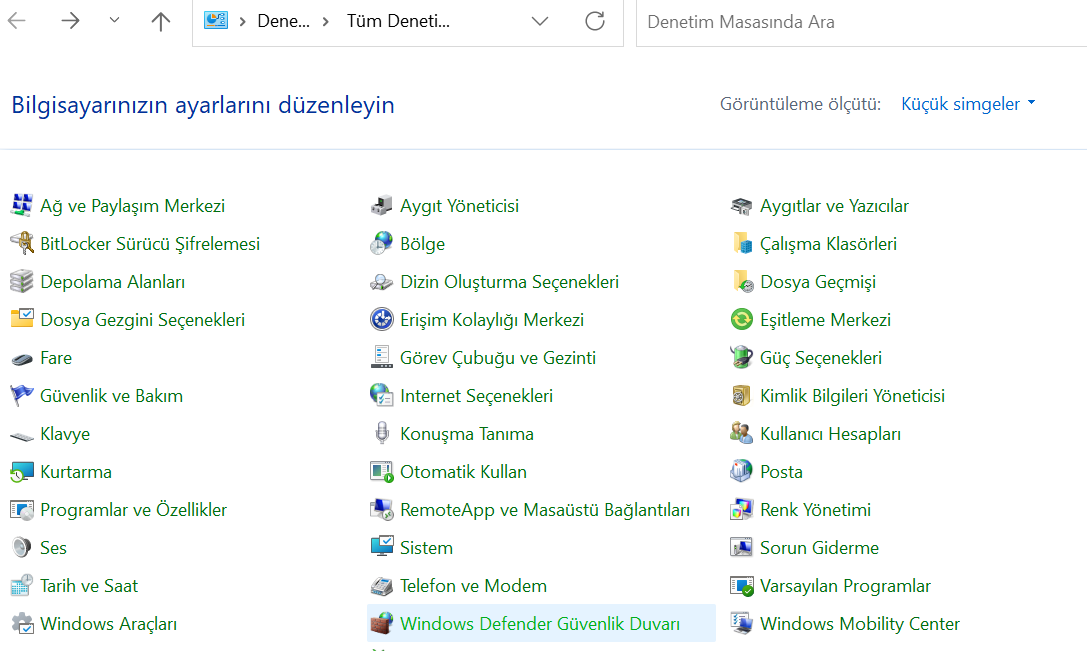
Task: Click the Denetim Masasında Ara search field
Action: (860, 22)
